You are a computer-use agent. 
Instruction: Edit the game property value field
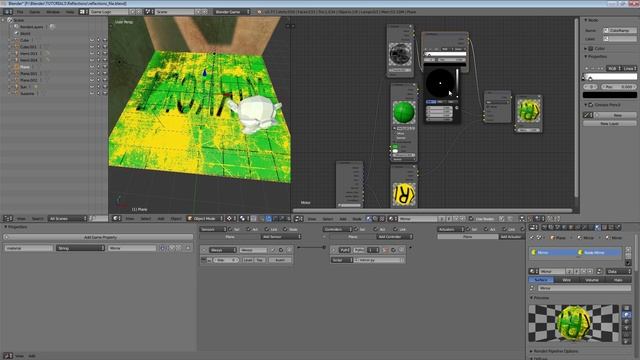(132, 248)
